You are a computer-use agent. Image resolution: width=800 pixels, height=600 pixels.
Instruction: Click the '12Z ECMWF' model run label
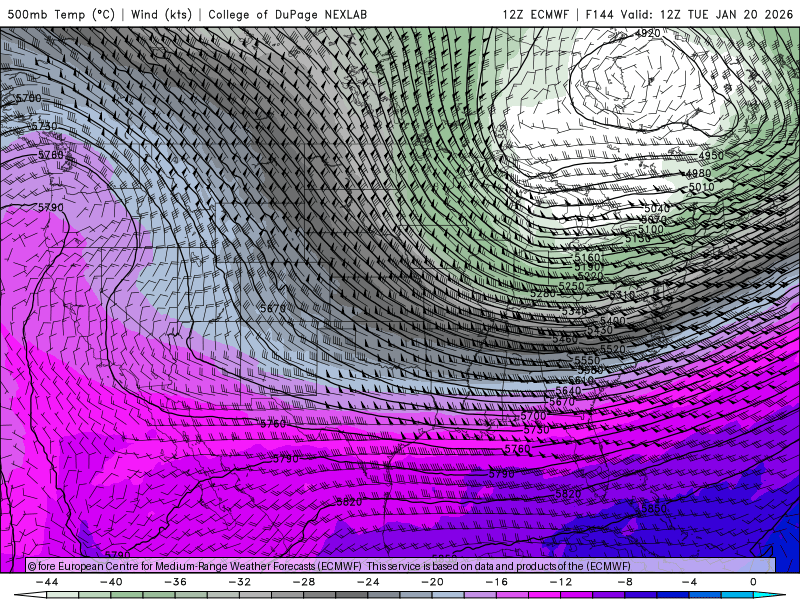[535, 14]
